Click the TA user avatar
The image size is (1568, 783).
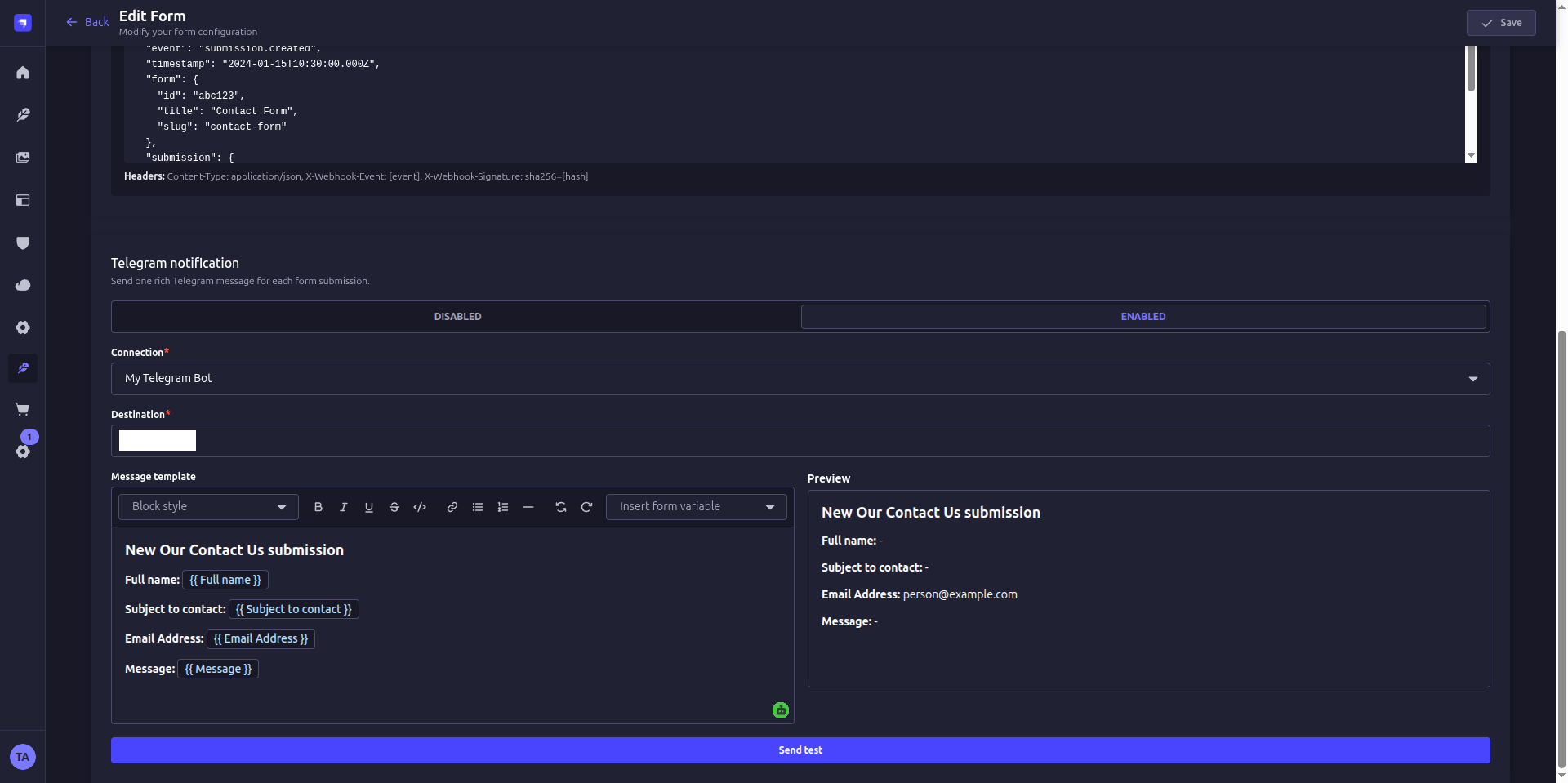23,757
